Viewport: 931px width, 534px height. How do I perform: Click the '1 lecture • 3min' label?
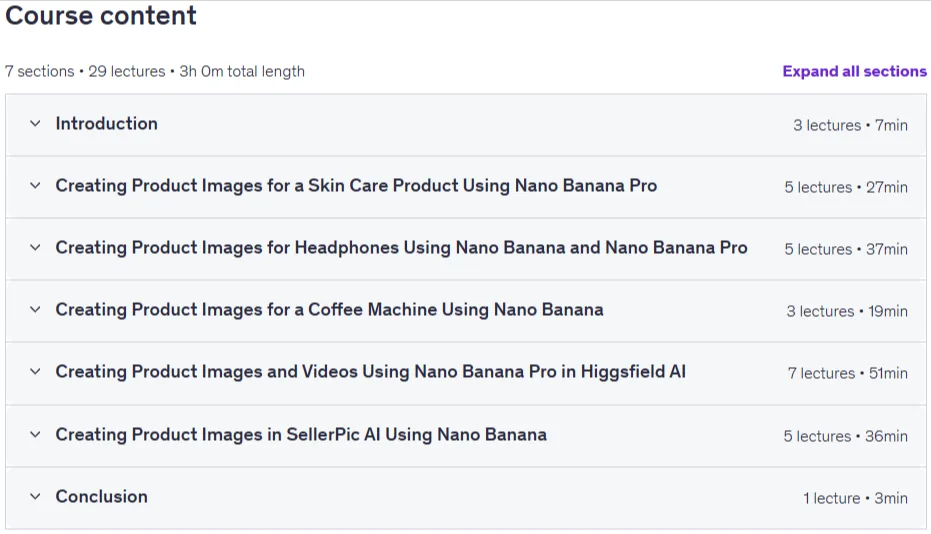855,498
